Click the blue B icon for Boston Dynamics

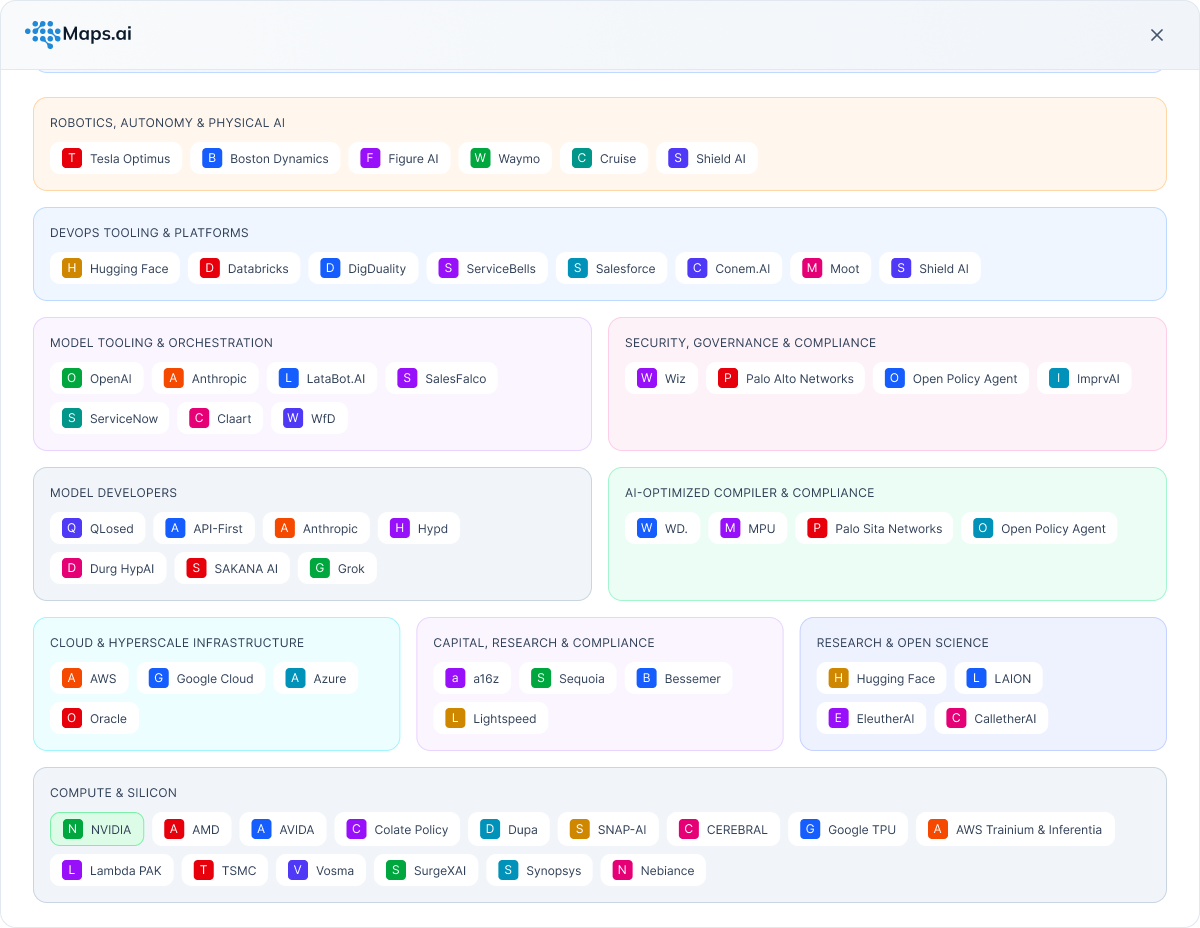pos(211,158)
